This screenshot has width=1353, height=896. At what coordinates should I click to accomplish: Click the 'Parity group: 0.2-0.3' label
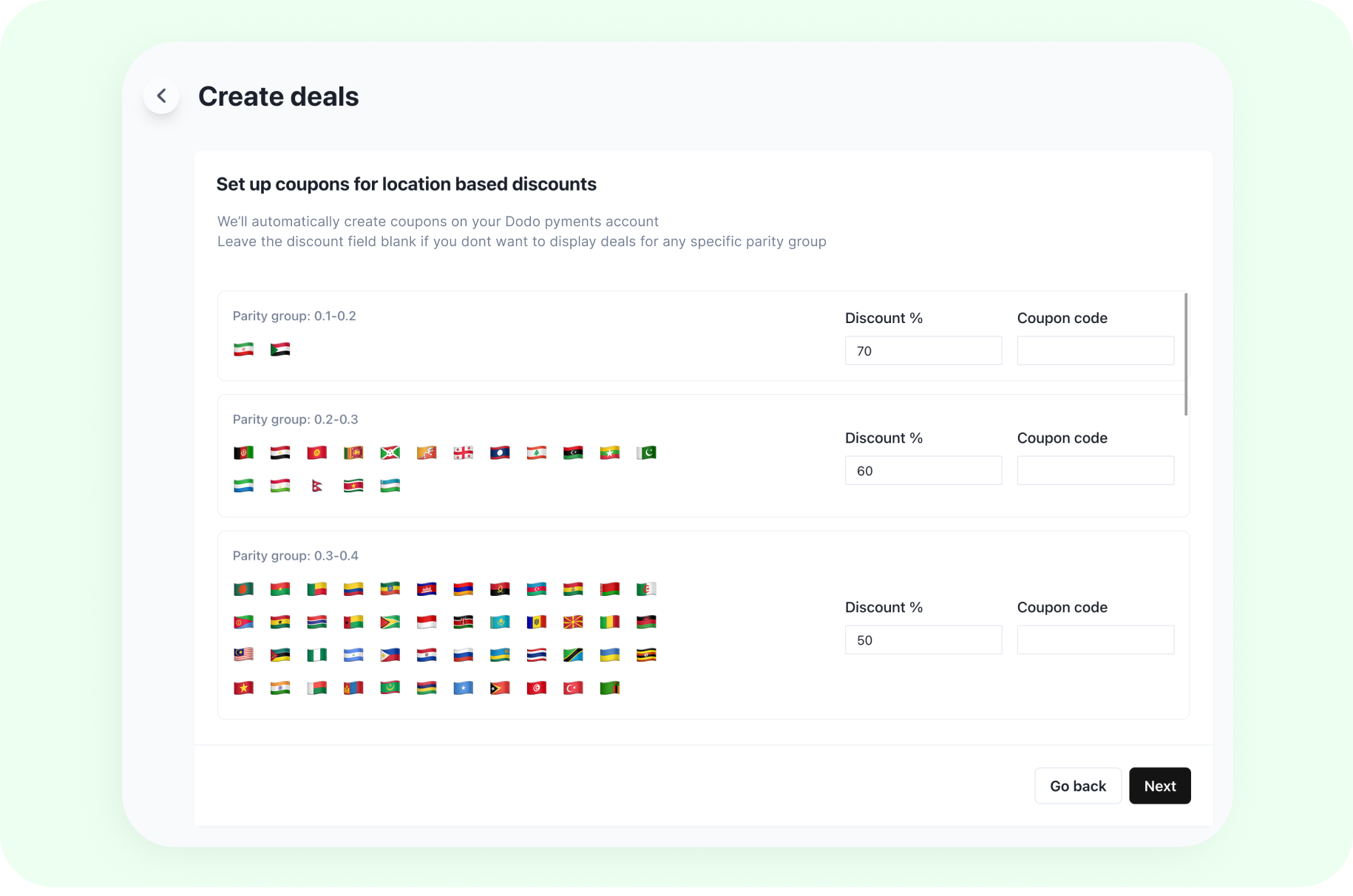point(295,420)
